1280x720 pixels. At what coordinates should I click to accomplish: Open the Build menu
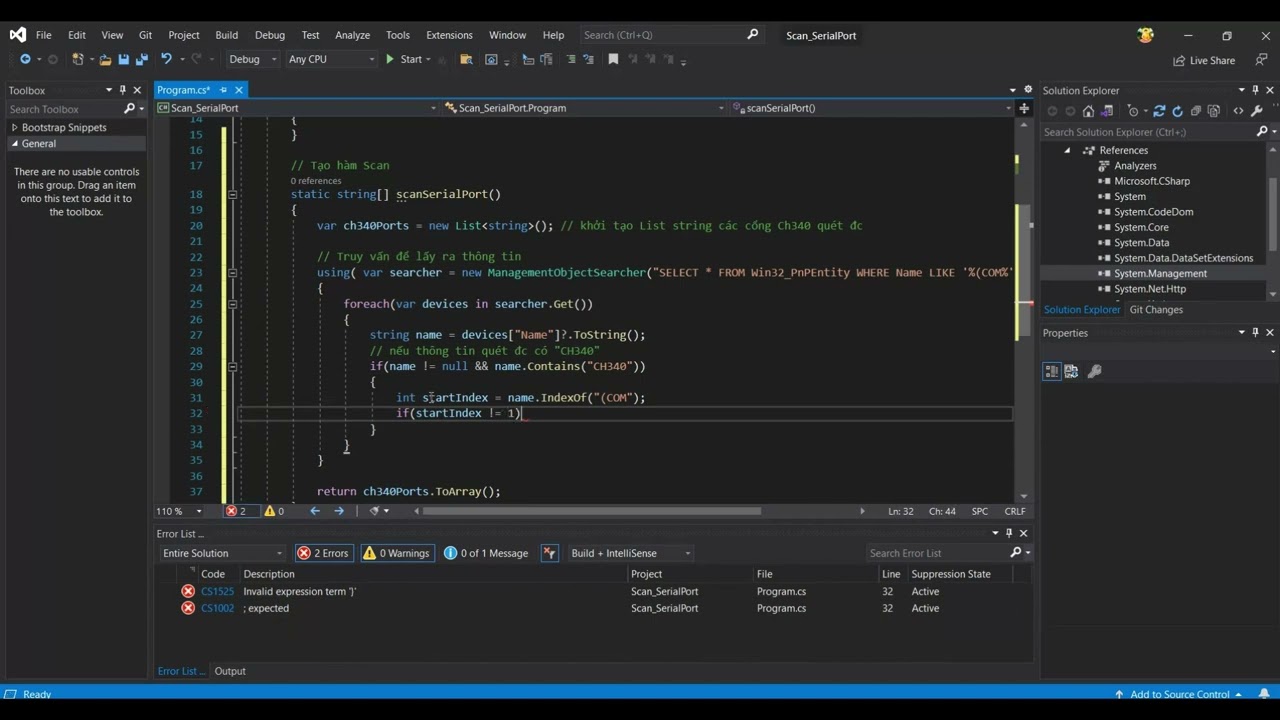tap(227, 35)
